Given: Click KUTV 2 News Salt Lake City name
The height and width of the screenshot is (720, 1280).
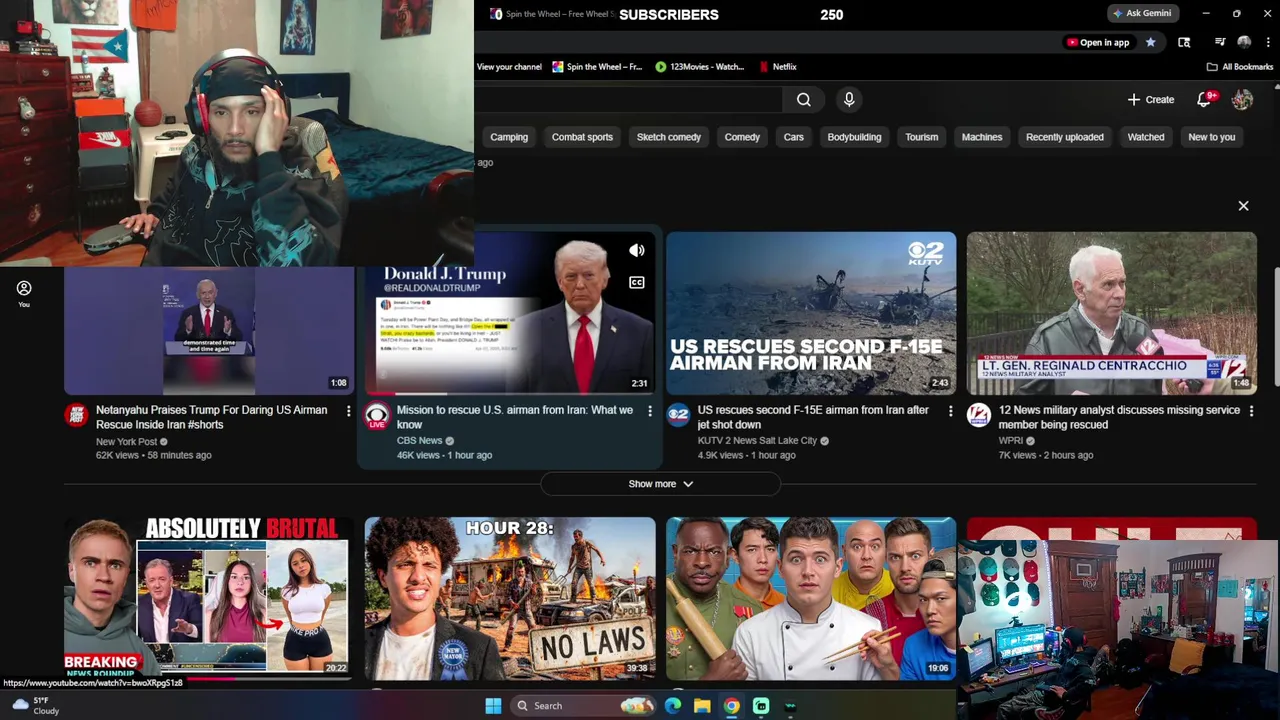Looking at the screenshot, I should click(757, 440).
